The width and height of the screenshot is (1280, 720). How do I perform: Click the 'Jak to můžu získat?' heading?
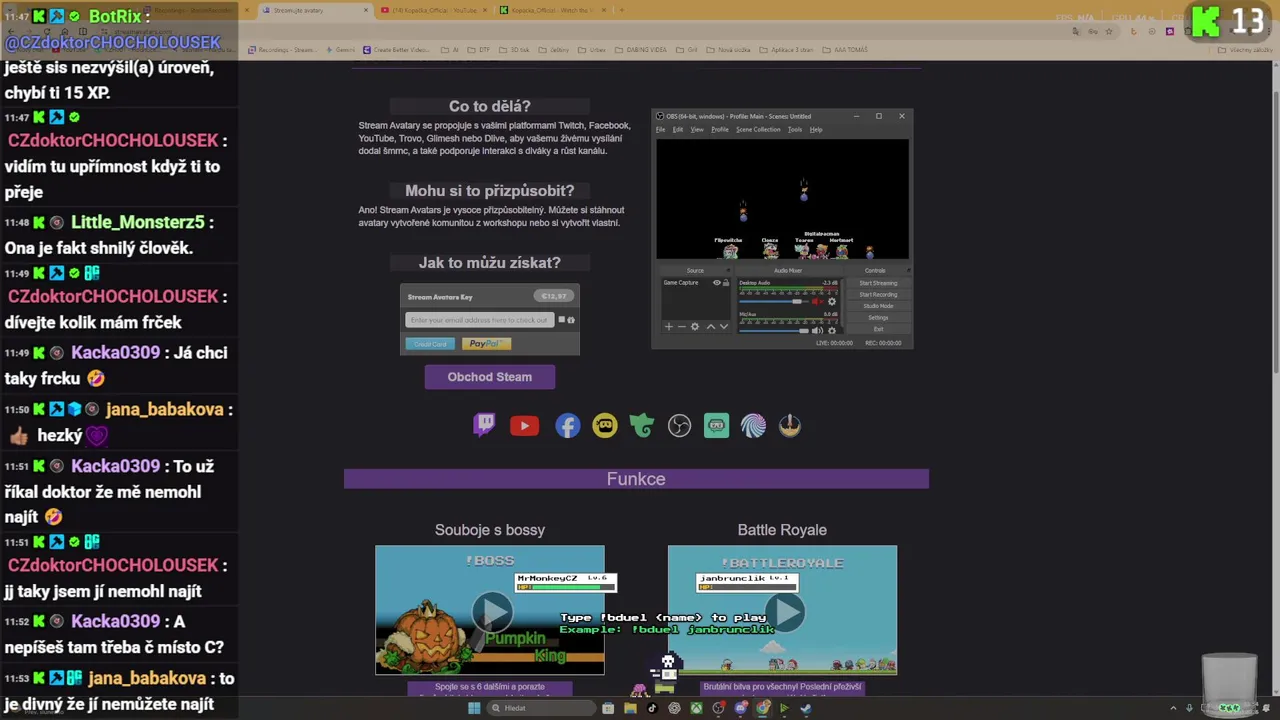click(x=489, y=262)
